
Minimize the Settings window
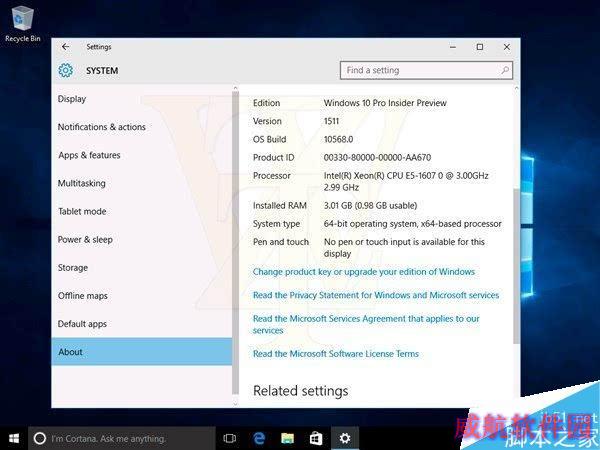tap(453, 47)
